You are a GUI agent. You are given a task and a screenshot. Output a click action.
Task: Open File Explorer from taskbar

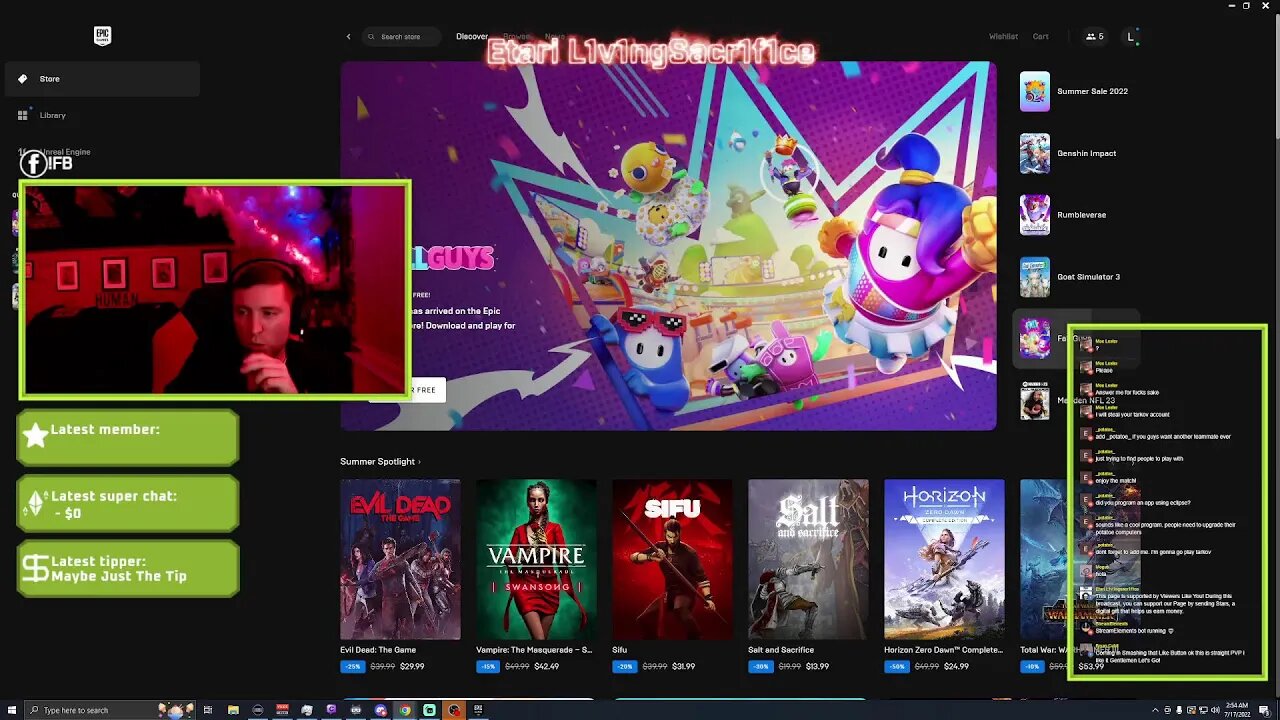233,710
